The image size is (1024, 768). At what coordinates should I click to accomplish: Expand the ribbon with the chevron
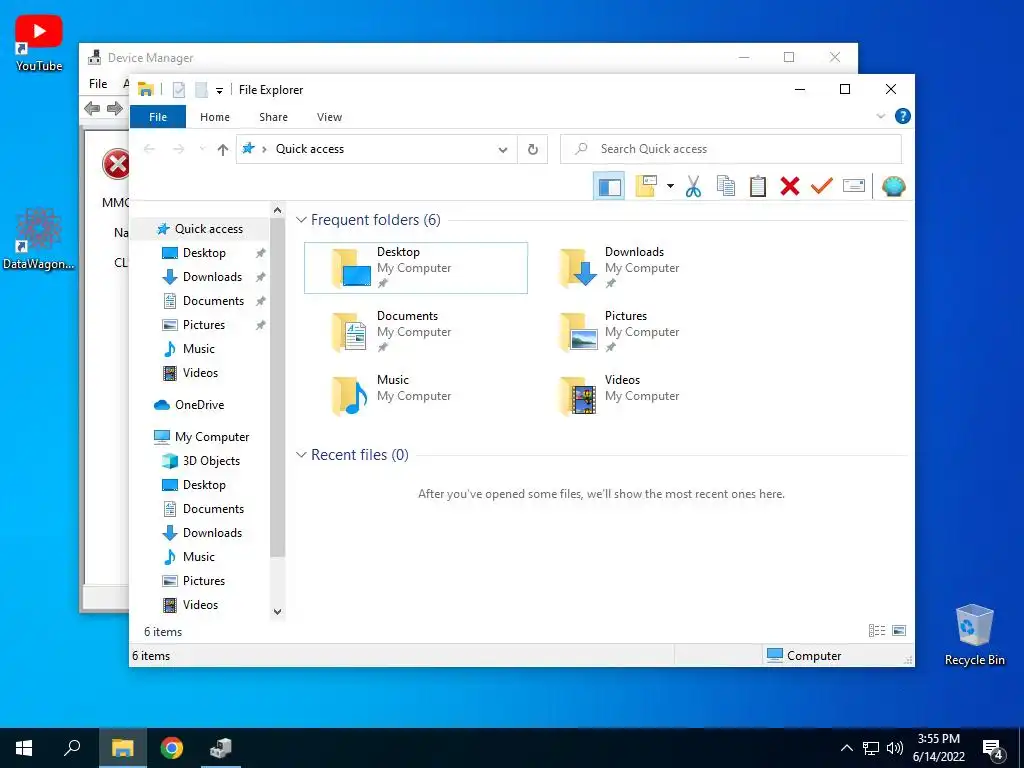pos(880,116)
